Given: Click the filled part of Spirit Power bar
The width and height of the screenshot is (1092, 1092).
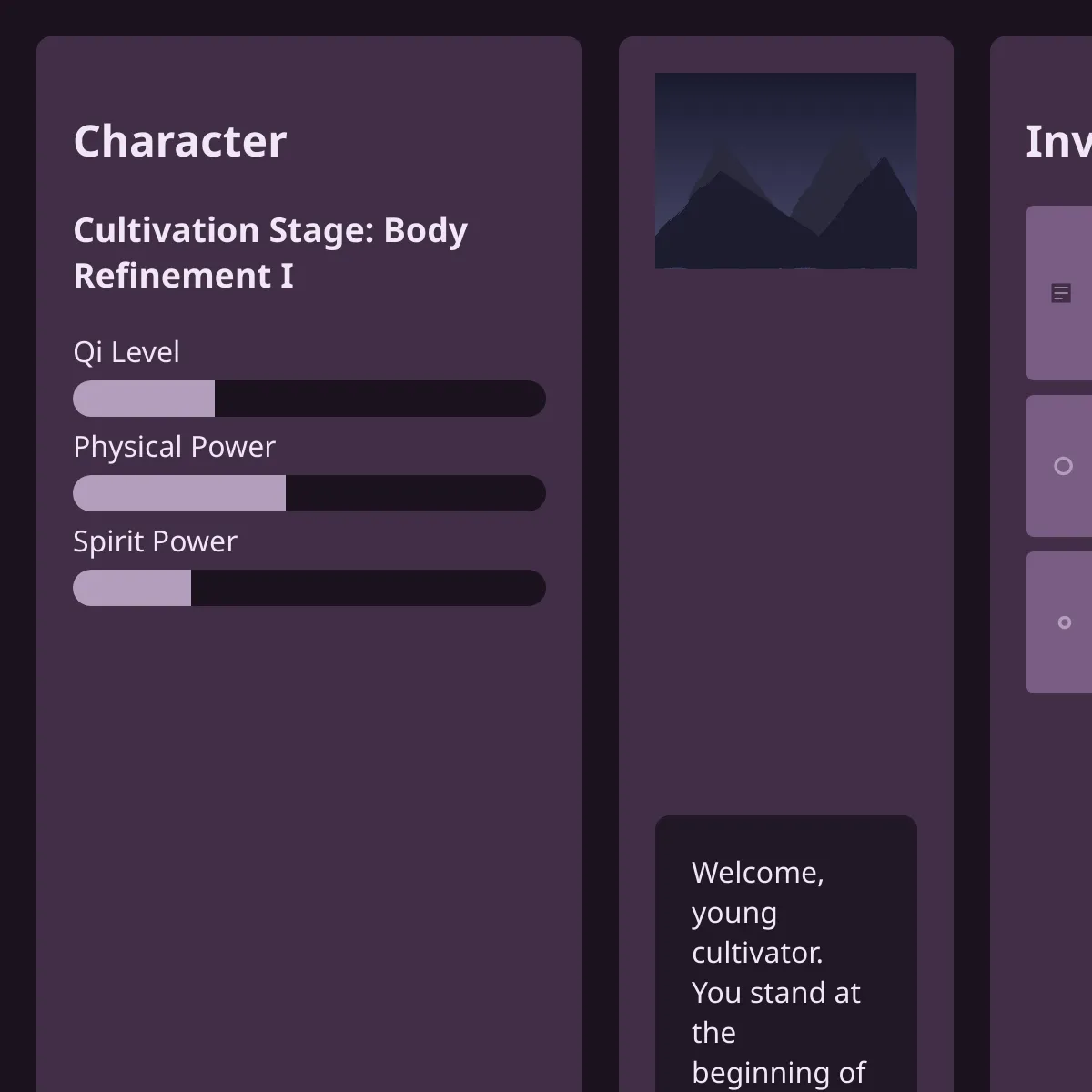Looking at the screenshot, I should (x=132, y=588).
